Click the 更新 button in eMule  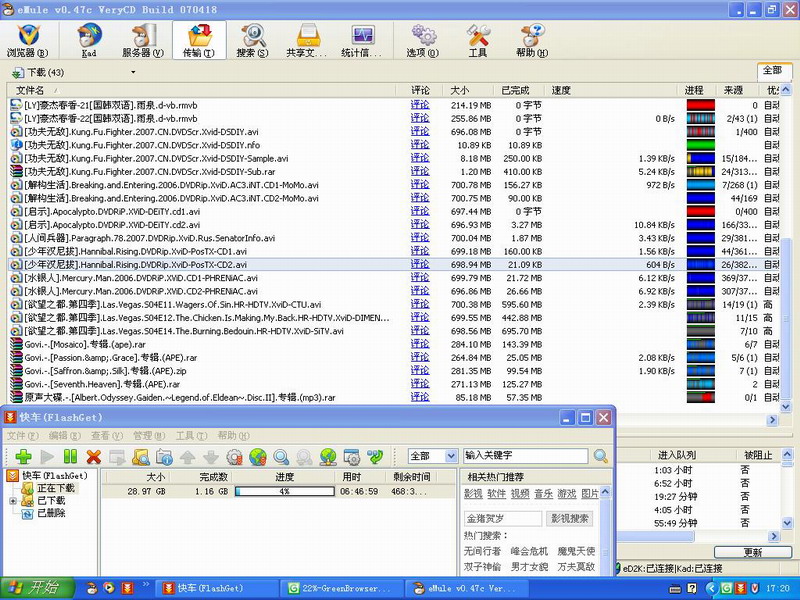[753, 552]
